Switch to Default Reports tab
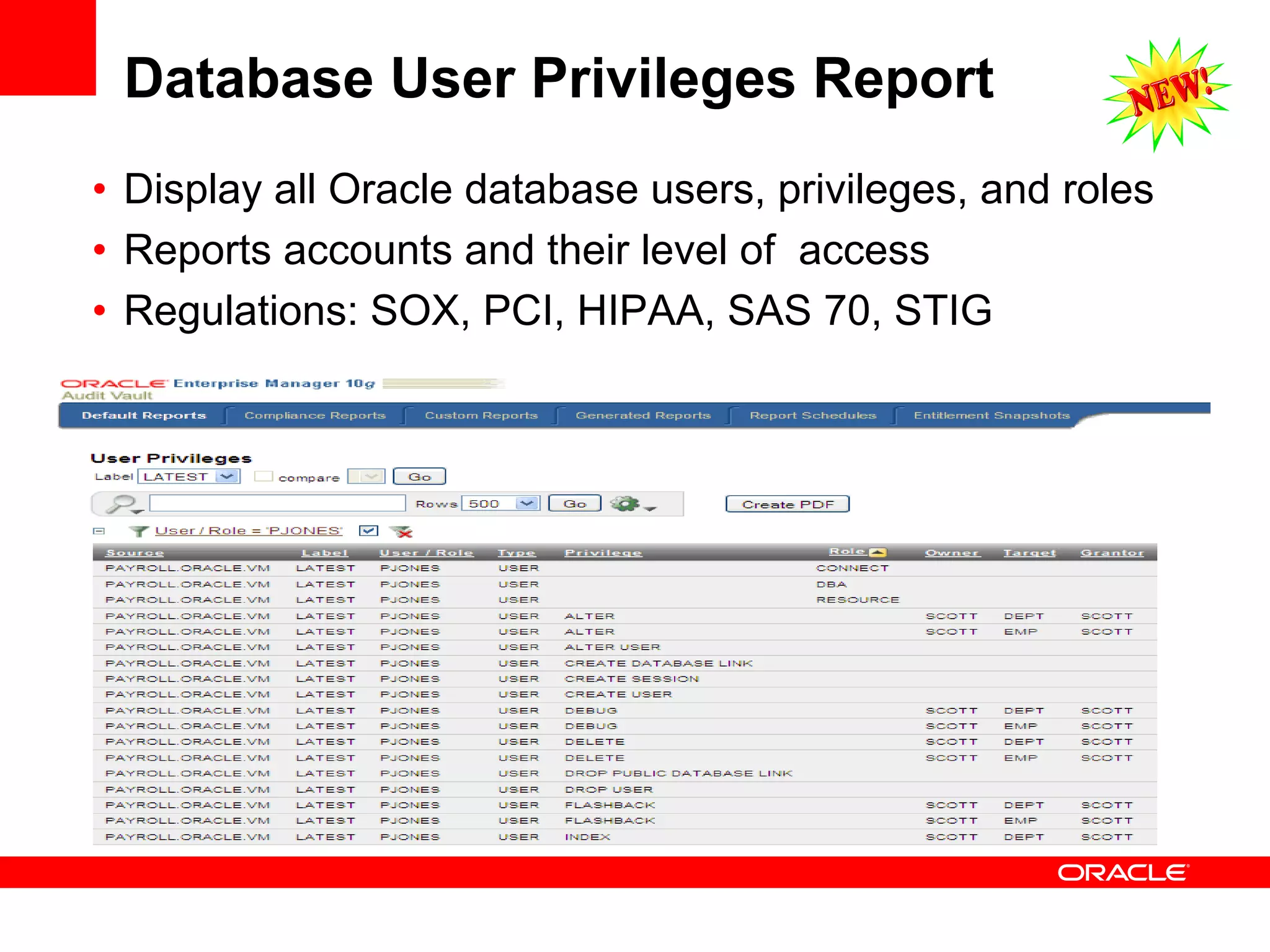Screen dimensions: 1270x952 click(144, 415)
